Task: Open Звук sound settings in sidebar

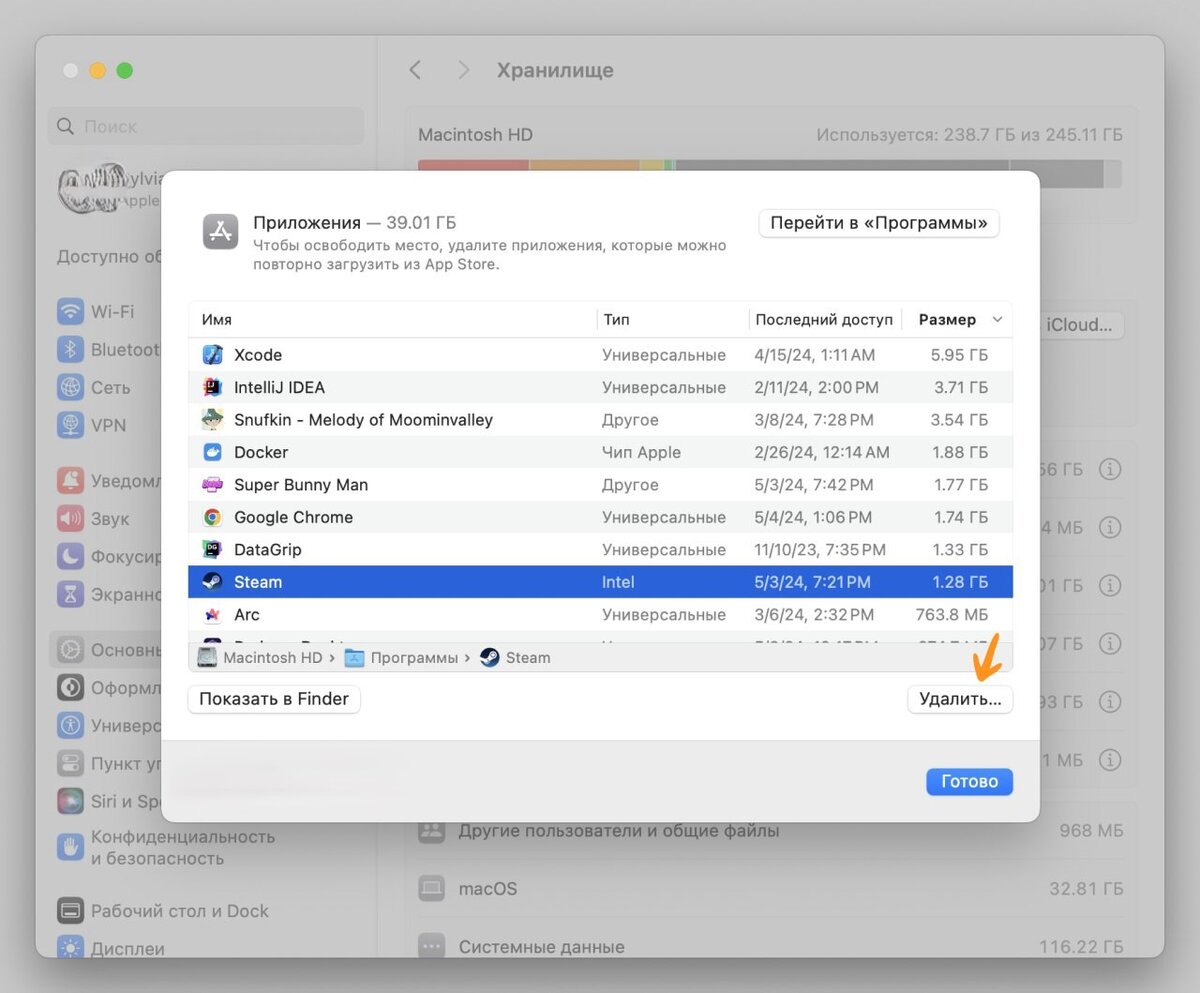Action: (x=94, y=519)
